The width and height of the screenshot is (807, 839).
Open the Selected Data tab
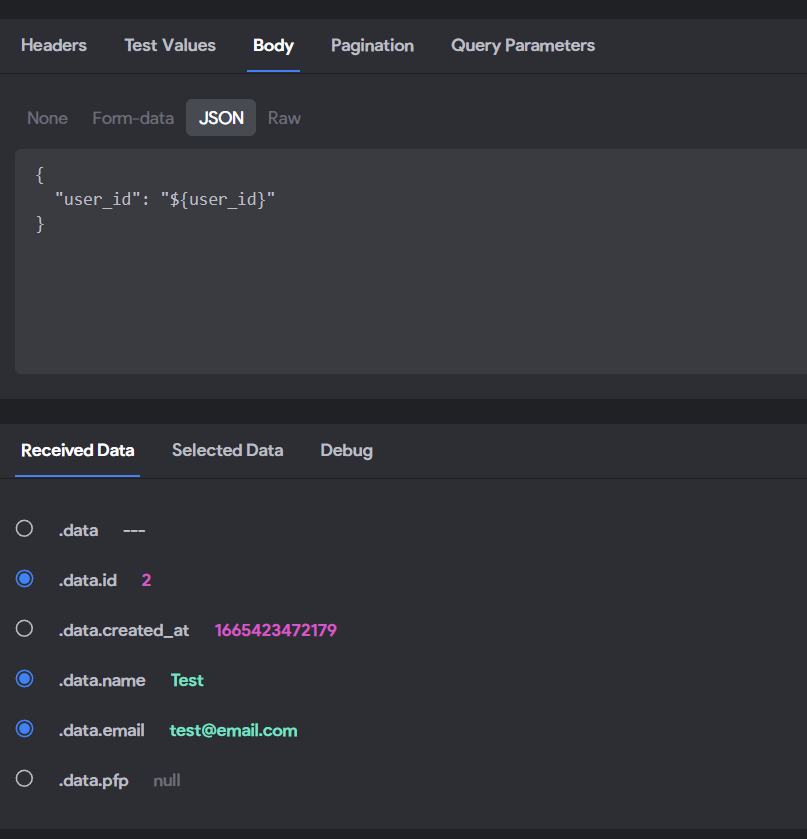tap(227, 451)
